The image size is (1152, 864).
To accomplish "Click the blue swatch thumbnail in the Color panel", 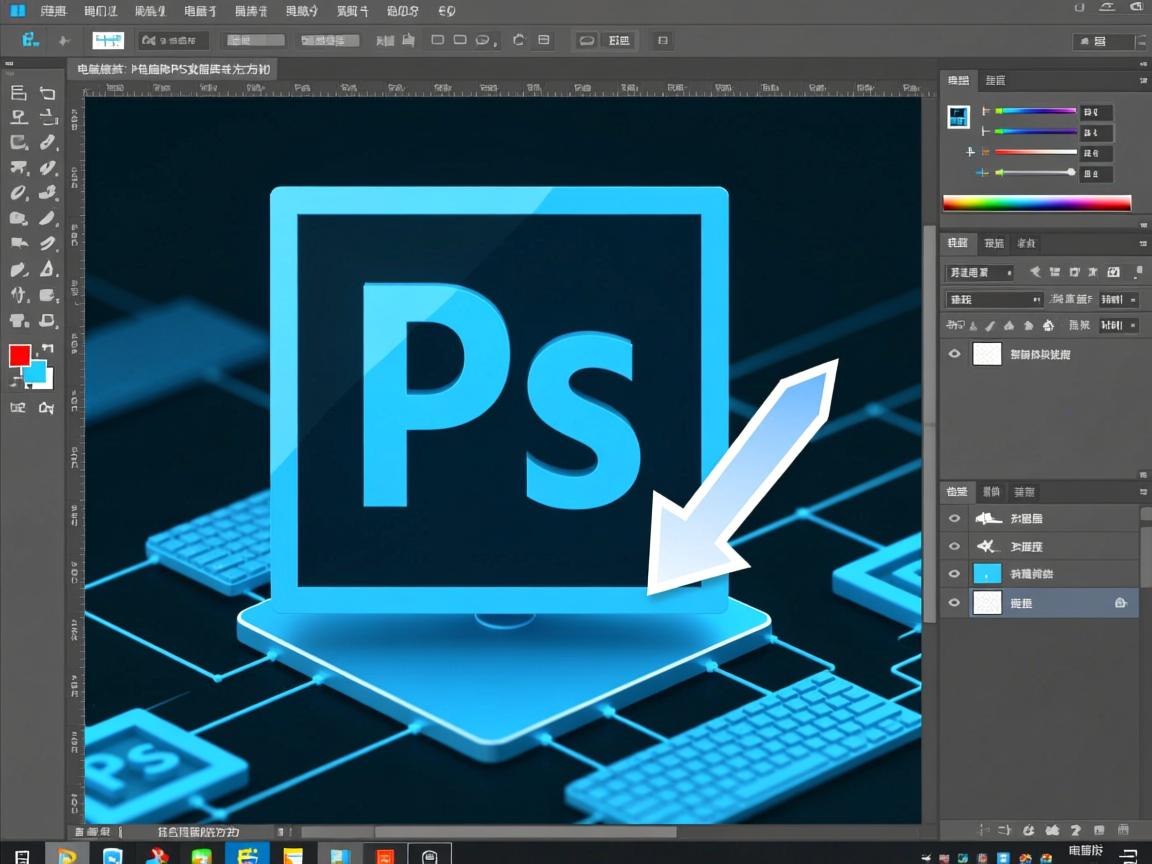I will coord(958,116).
